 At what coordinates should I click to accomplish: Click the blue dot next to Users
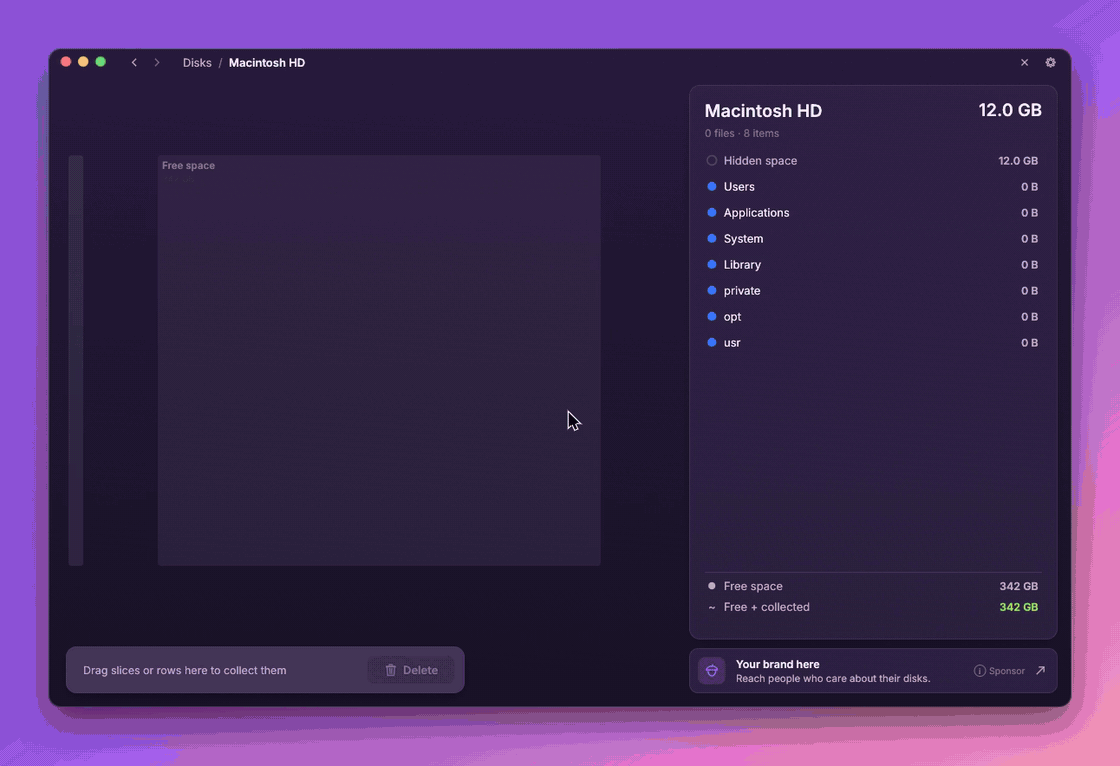tap(711, 186)
